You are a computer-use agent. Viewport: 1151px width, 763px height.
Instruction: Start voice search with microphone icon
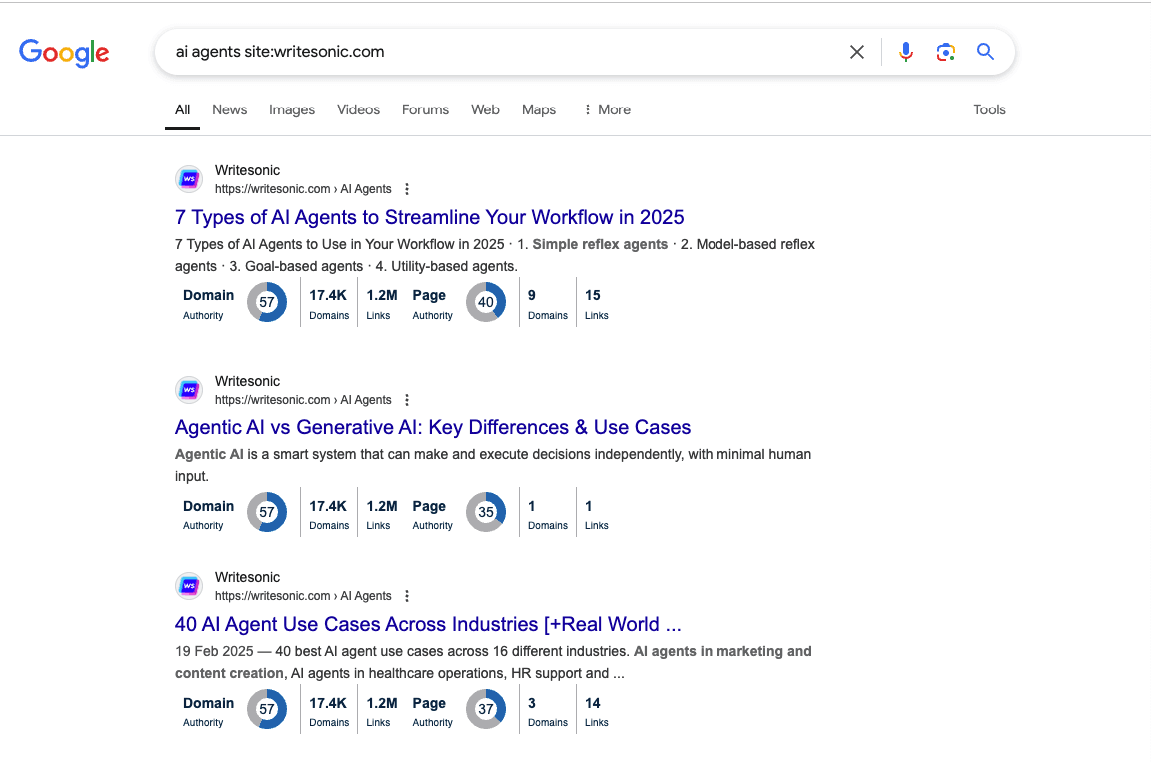point(905,52)
